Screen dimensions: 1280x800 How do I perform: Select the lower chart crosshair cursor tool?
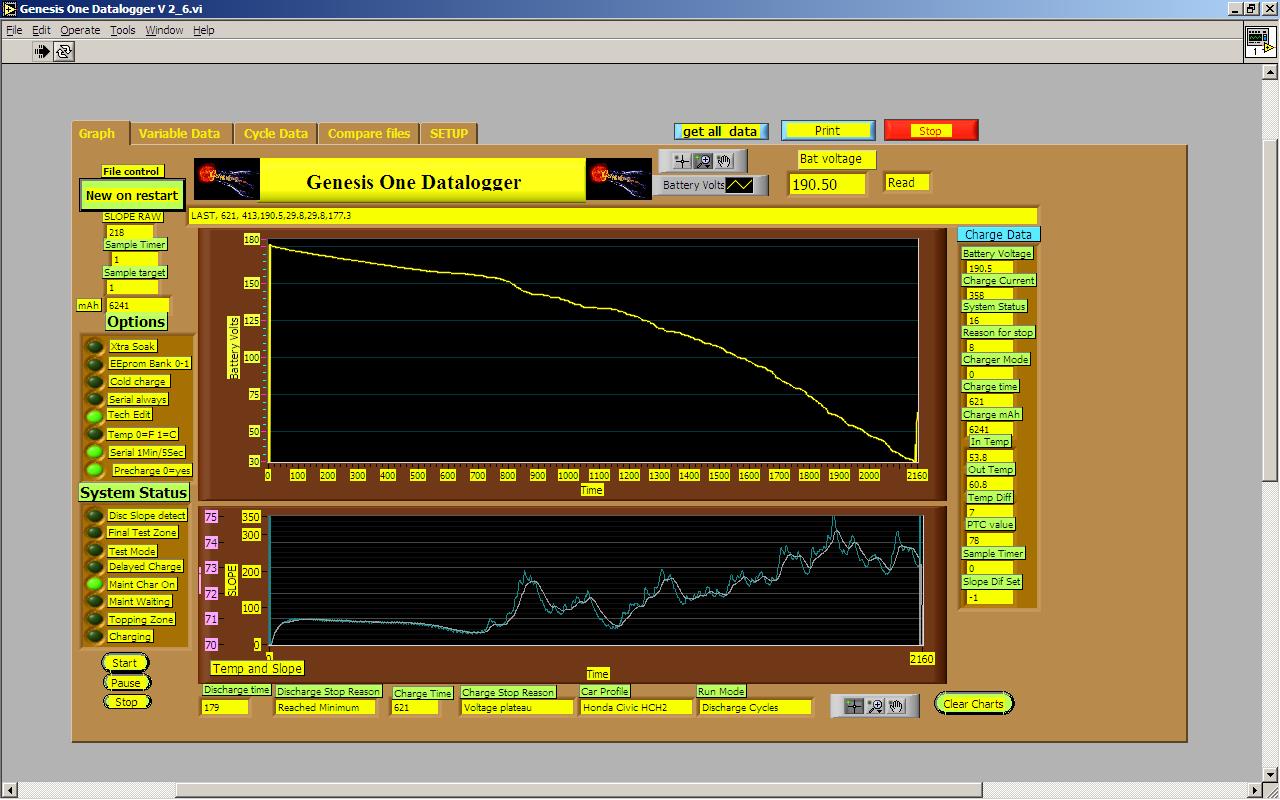[x=854, y=706]
